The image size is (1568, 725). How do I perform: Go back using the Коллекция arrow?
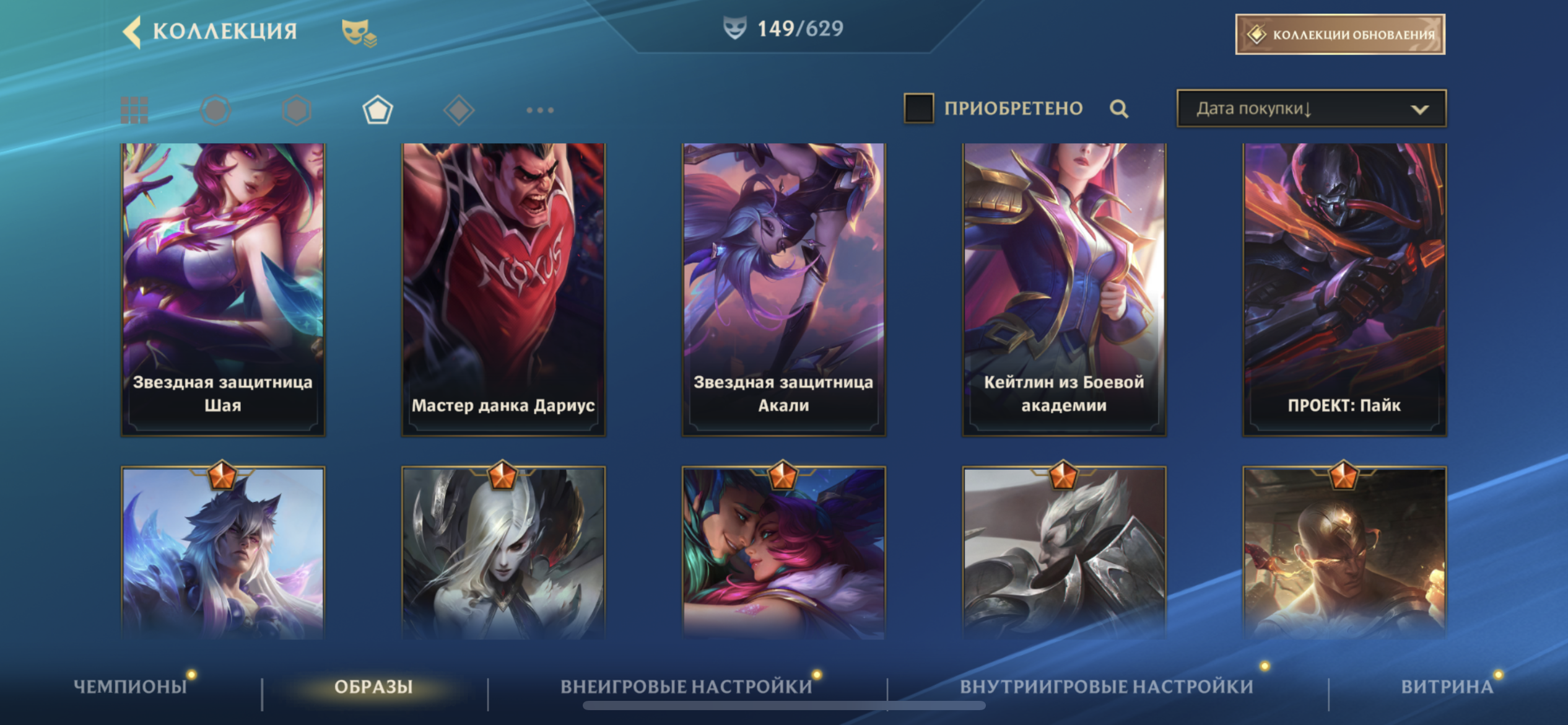[132, 32]
